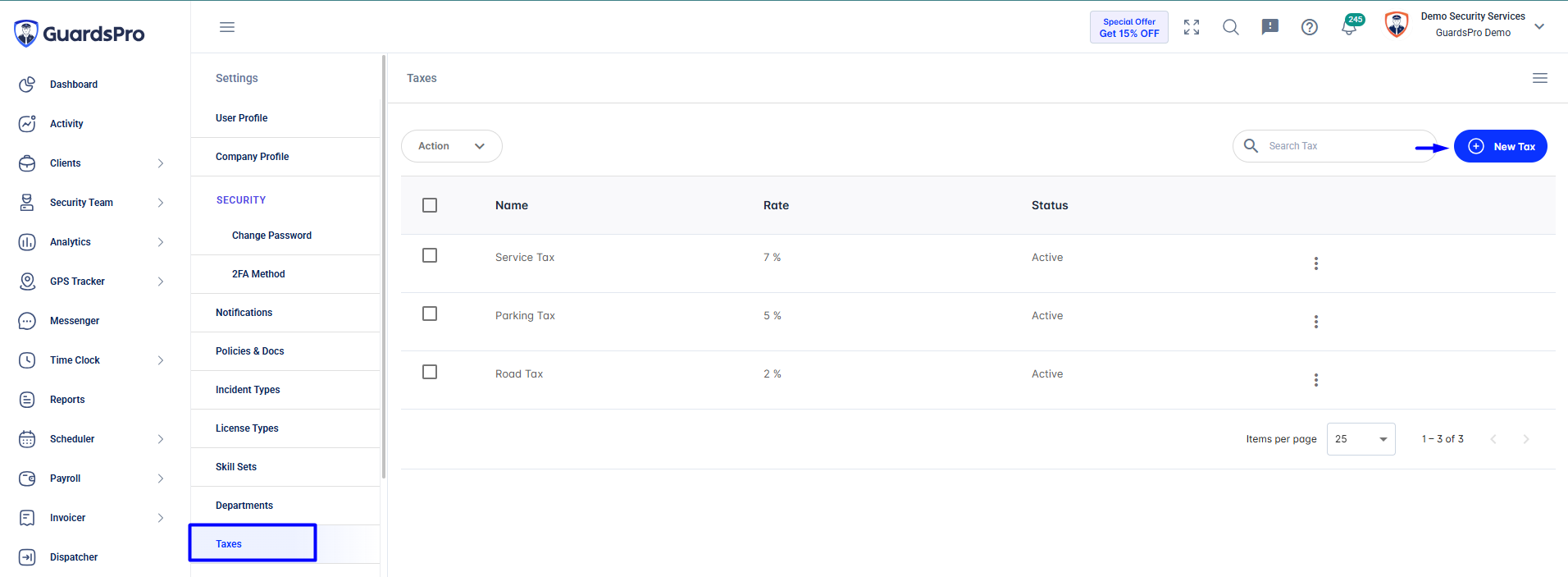1568x577 pixels.
Task: Open the Taxes panel menu icon
Action: click(1540, 78)
